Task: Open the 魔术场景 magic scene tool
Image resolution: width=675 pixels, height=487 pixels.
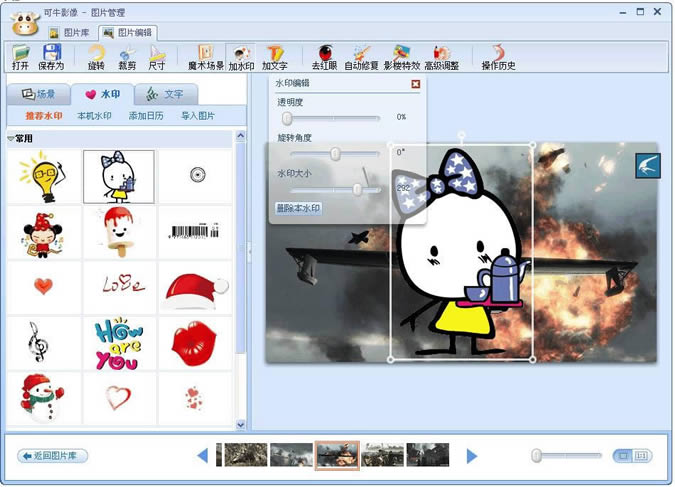Action: [x=206, y=57]
